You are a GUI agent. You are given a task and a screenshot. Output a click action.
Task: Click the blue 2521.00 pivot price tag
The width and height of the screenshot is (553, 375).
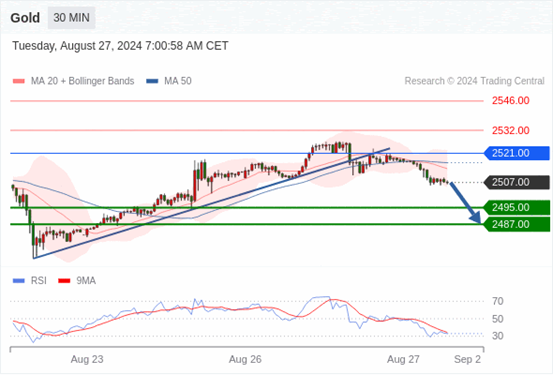[x=517, y=153]
